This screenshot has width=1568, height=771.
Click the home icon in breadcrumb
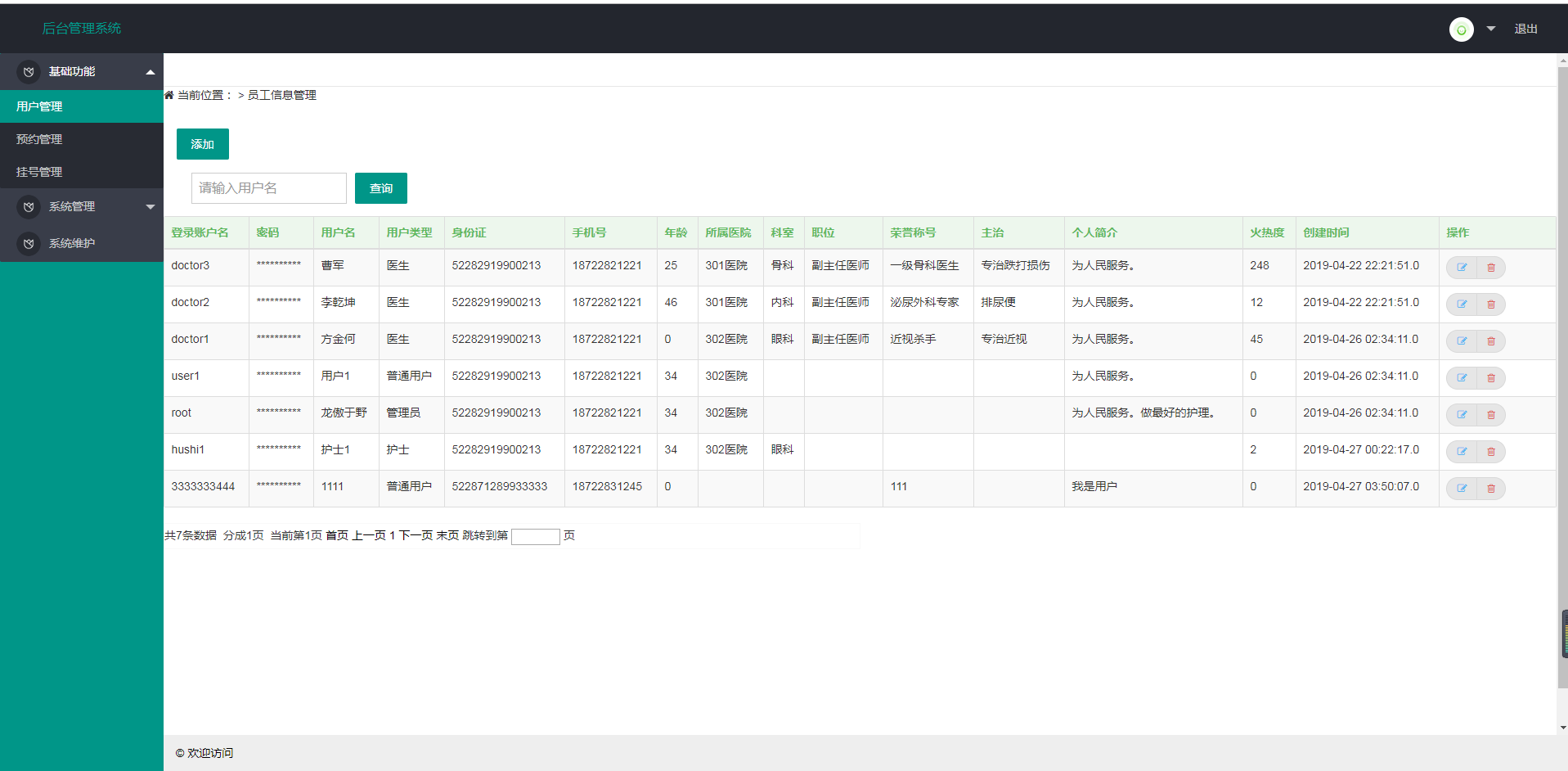click(169, 95)
